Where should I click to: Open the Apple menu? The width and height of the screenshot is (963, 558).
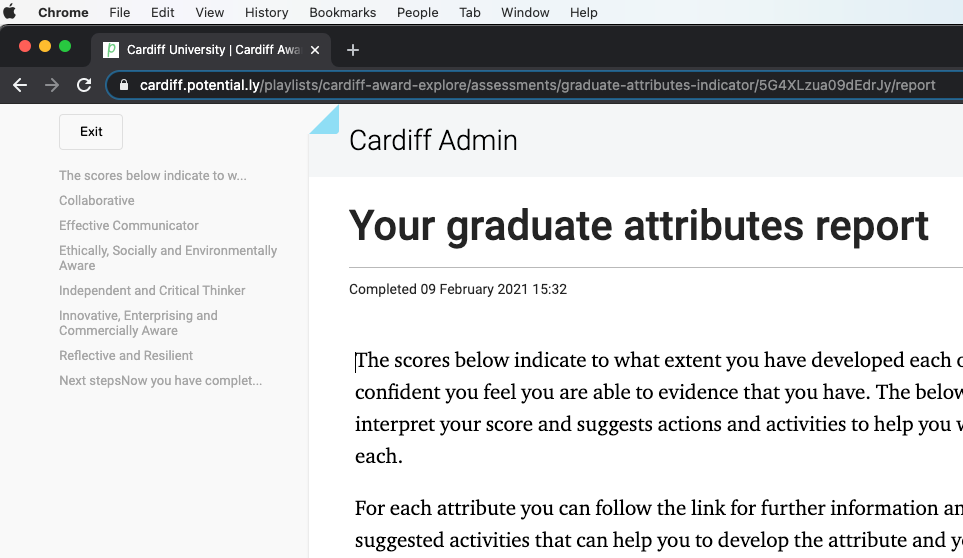click(11, 12)
